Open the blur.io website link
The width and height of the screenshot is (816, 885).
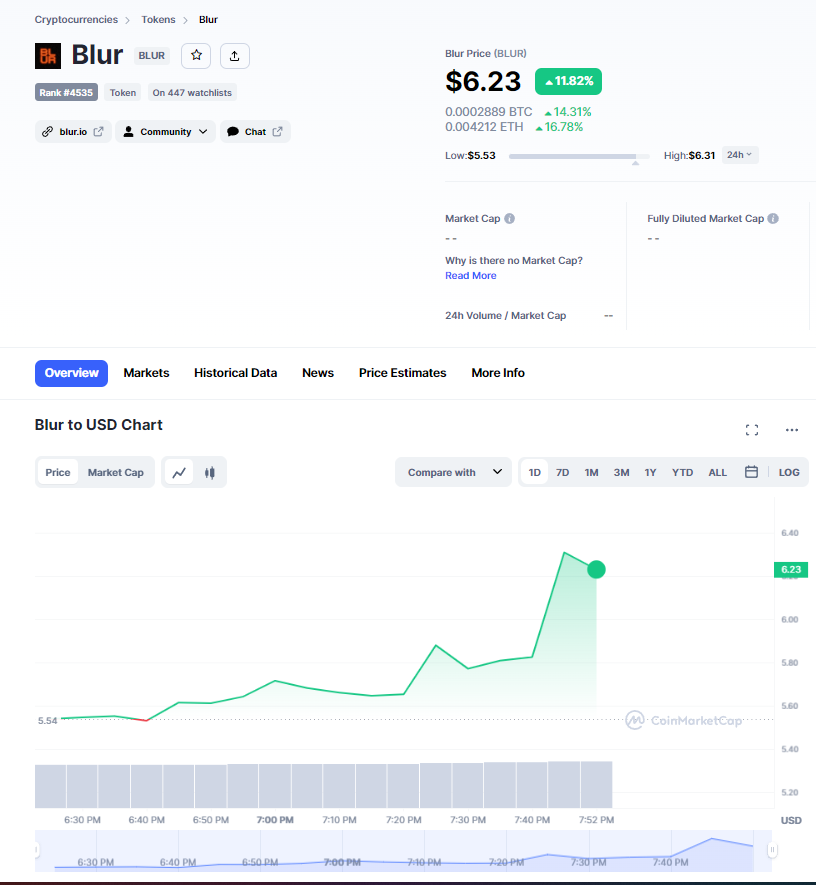pos(73,132)
